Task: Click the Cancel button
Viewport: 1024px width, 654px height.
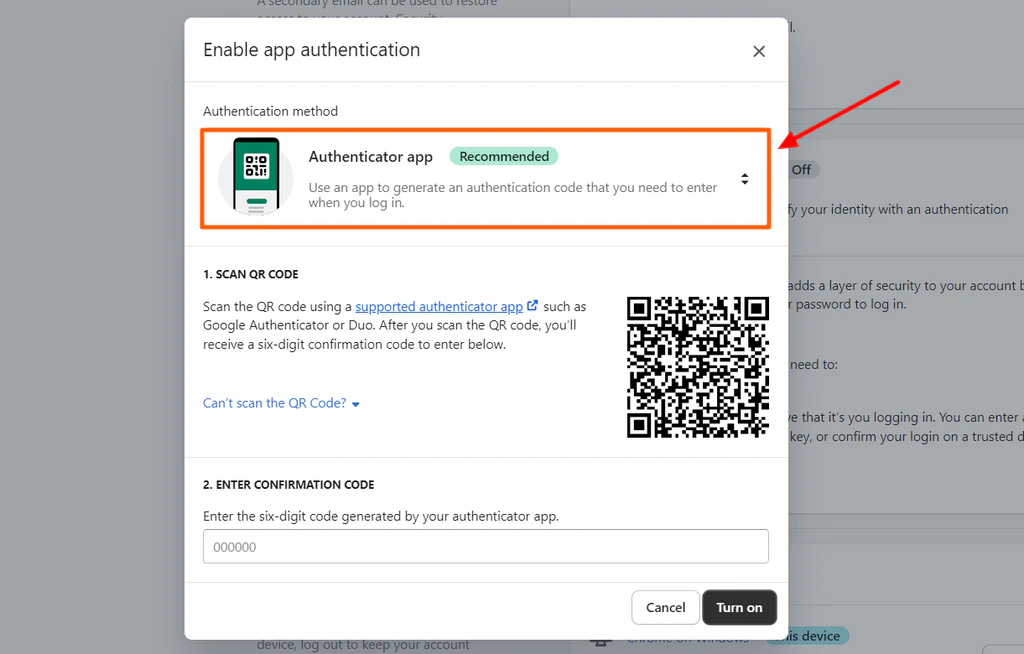Action: 665,608
